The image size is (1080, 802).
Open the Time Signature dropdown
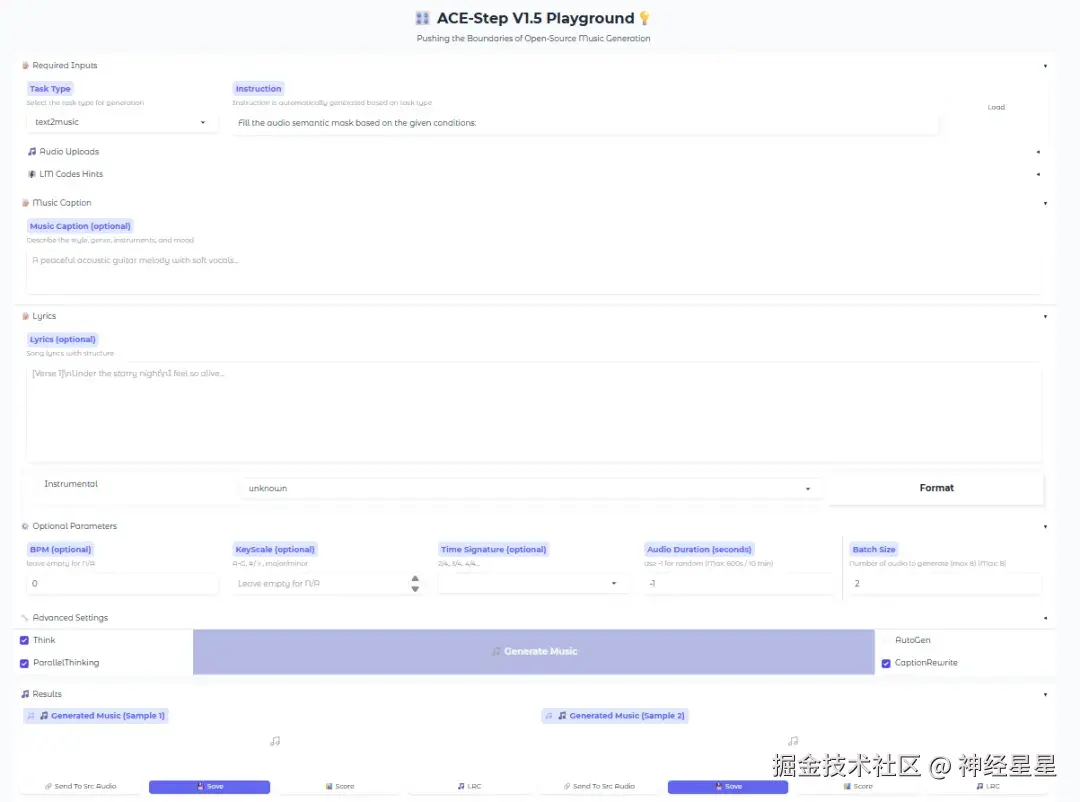(532, 584)
